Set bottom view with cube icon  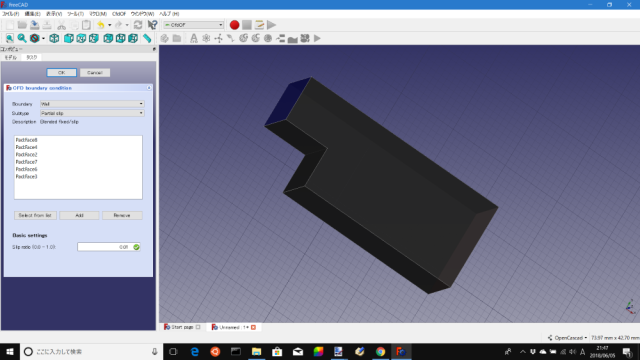pos(120,38)
